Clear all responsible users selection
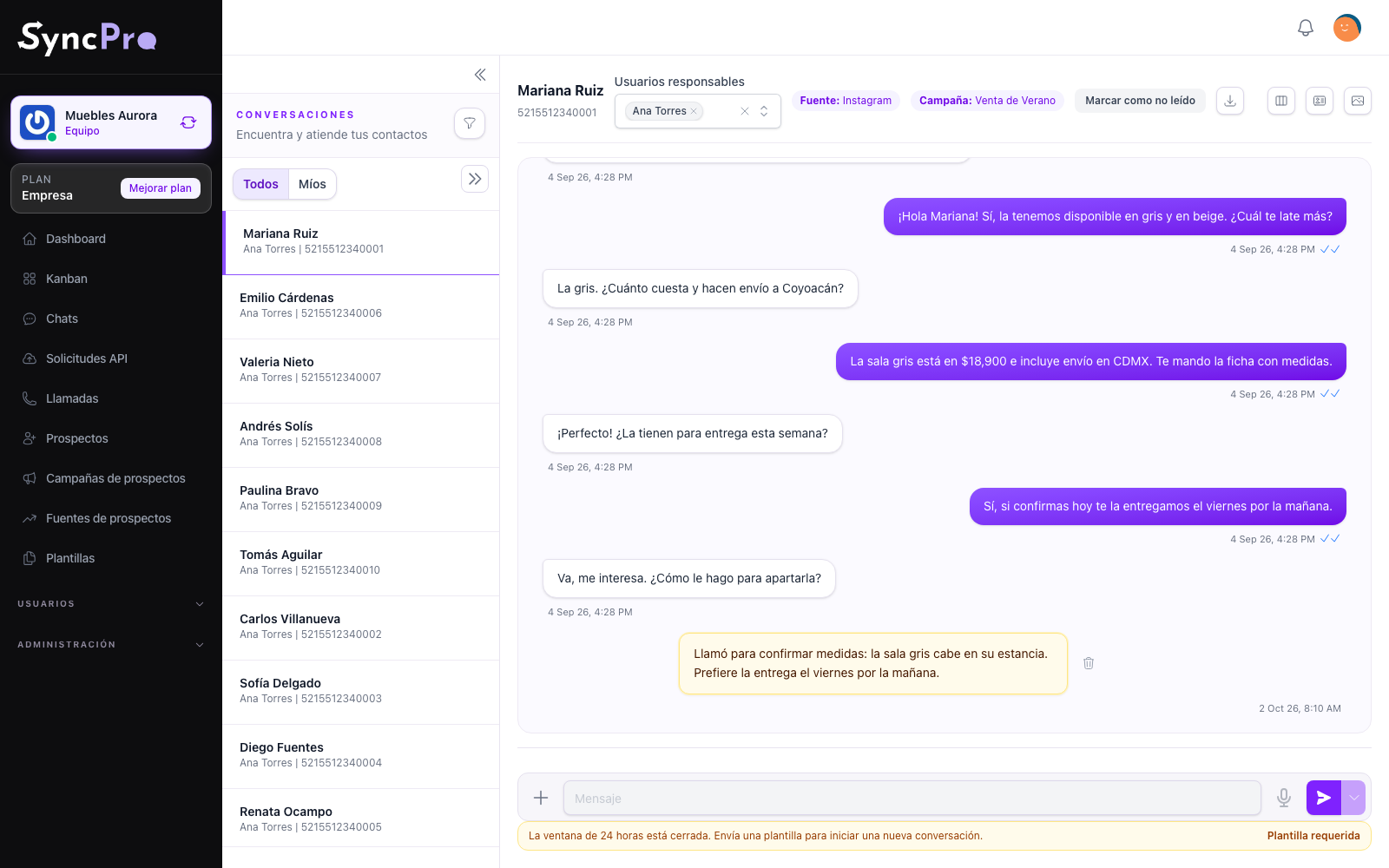The height and width of the screenshot is (868, 1389). coord(745,111)
